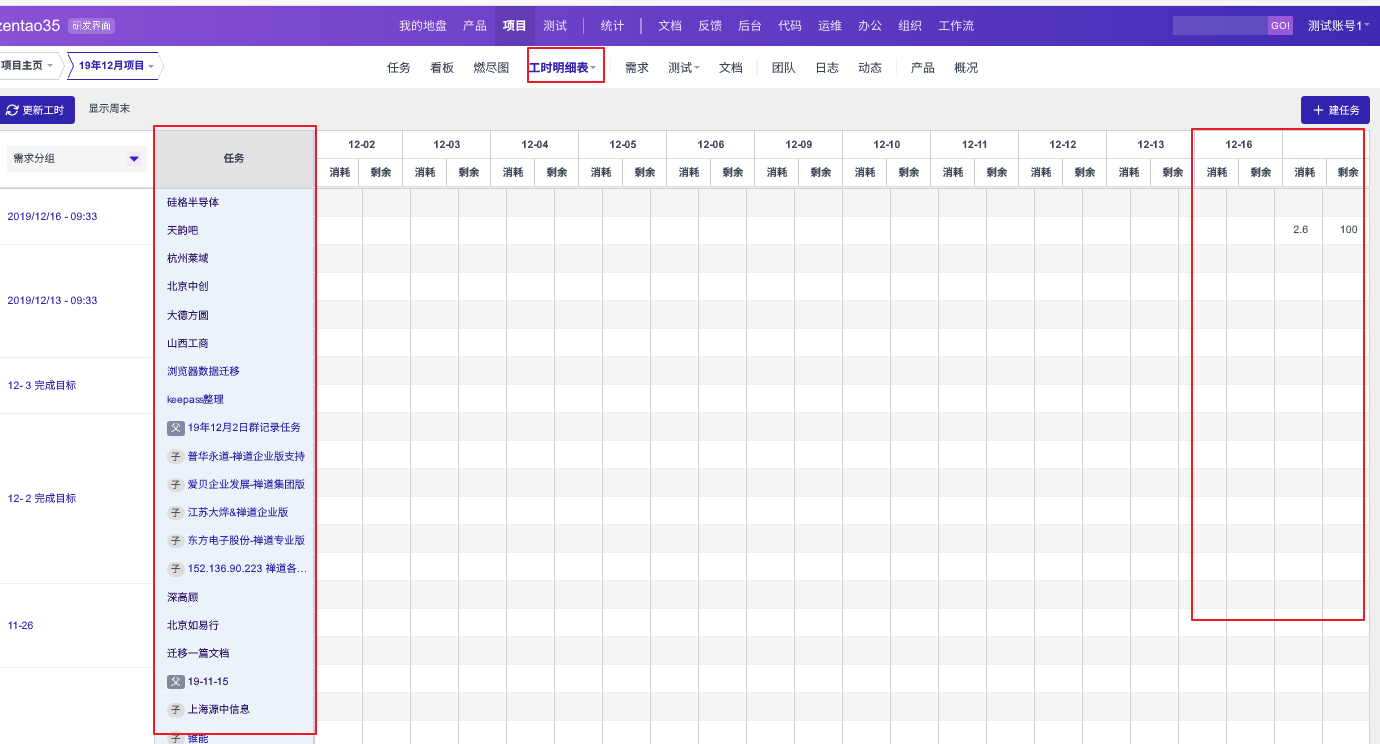
Task: Click the 子 badge beside 普华永道-禅道企业版支持
Action: [x=176, y=456]
